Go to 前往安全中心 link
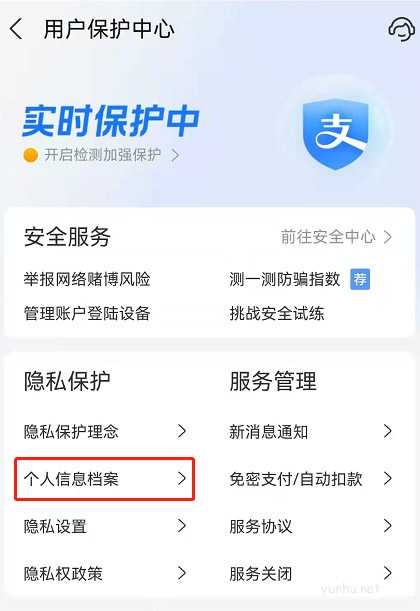Image resolution: width=420 pixels, height=611 pixels. pyautogui.click(x=336, y=237)
